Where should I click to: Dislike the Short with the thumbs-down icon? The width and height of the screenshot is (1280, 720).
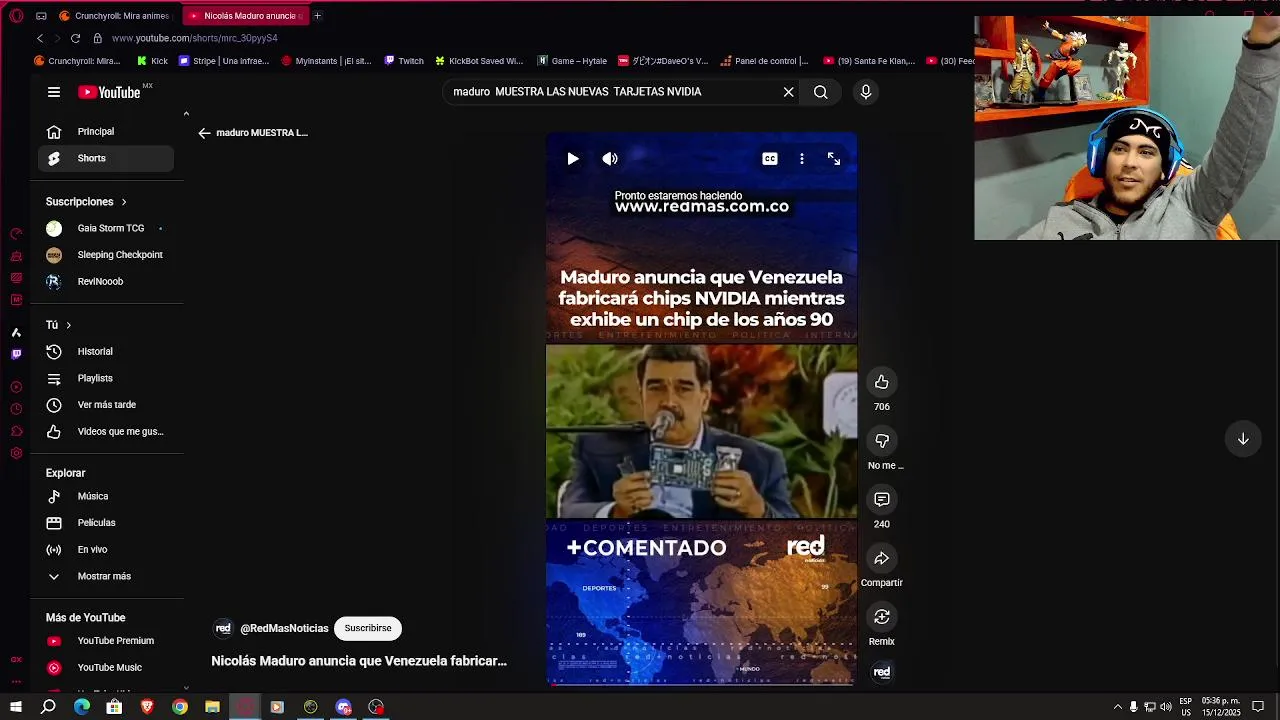pos(882,441)
